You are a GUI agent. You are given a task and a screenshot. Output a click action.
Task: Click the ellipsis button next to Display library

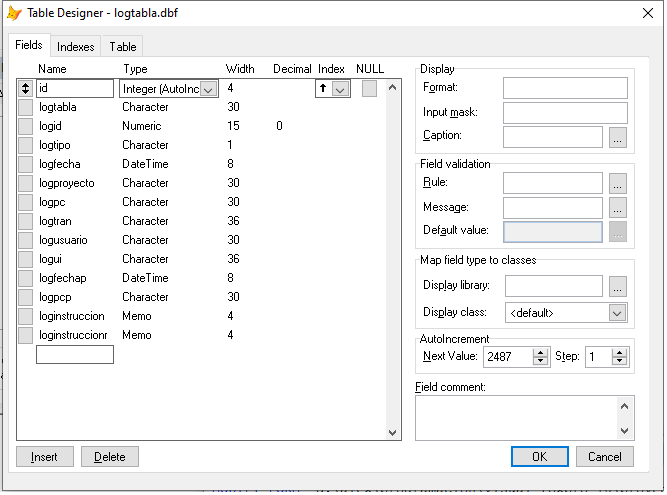coord(618,287)
